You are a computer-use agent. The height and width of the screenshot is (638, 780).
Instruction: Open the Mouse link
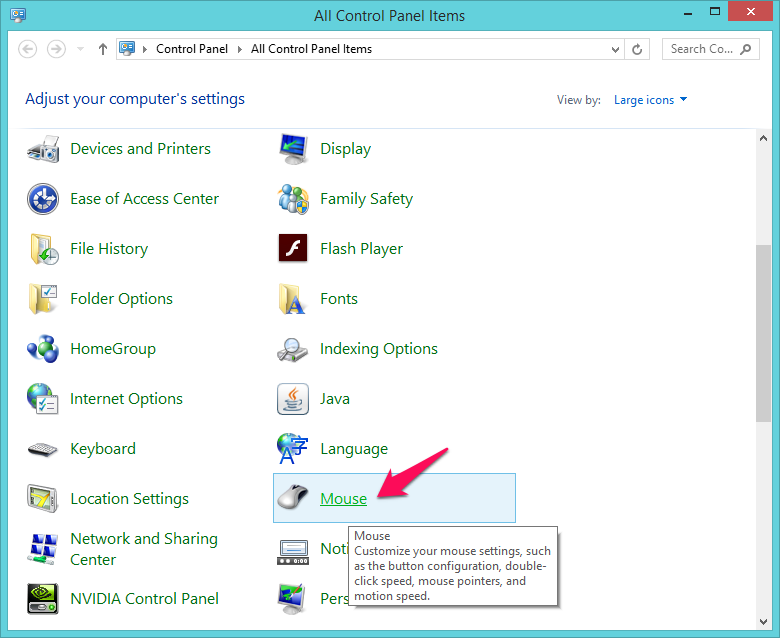click(x=343, y=498)
